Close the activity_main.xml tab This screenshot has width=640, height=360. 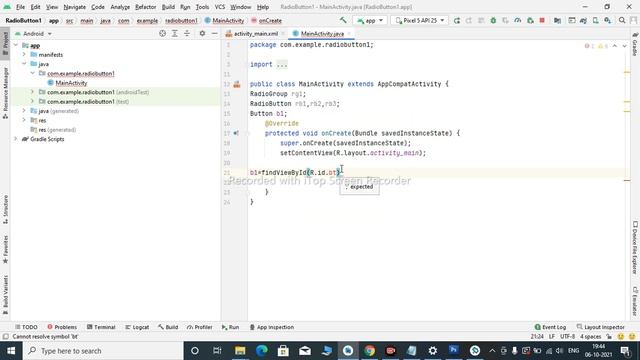coord(283,33)
